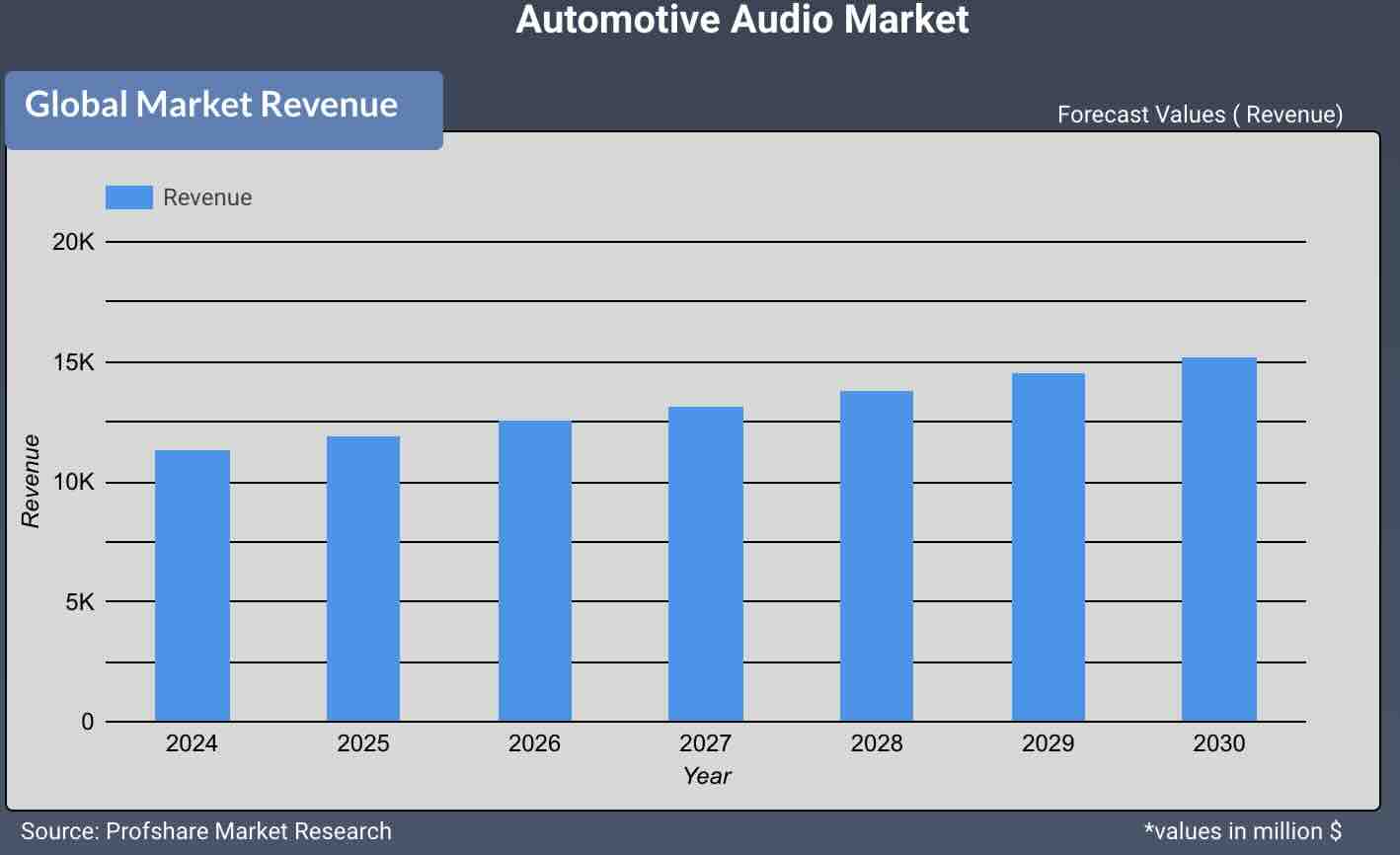Screen dimensions: 1400x855
Task: Click the Year axis title
Action: [x=707, y=776]
